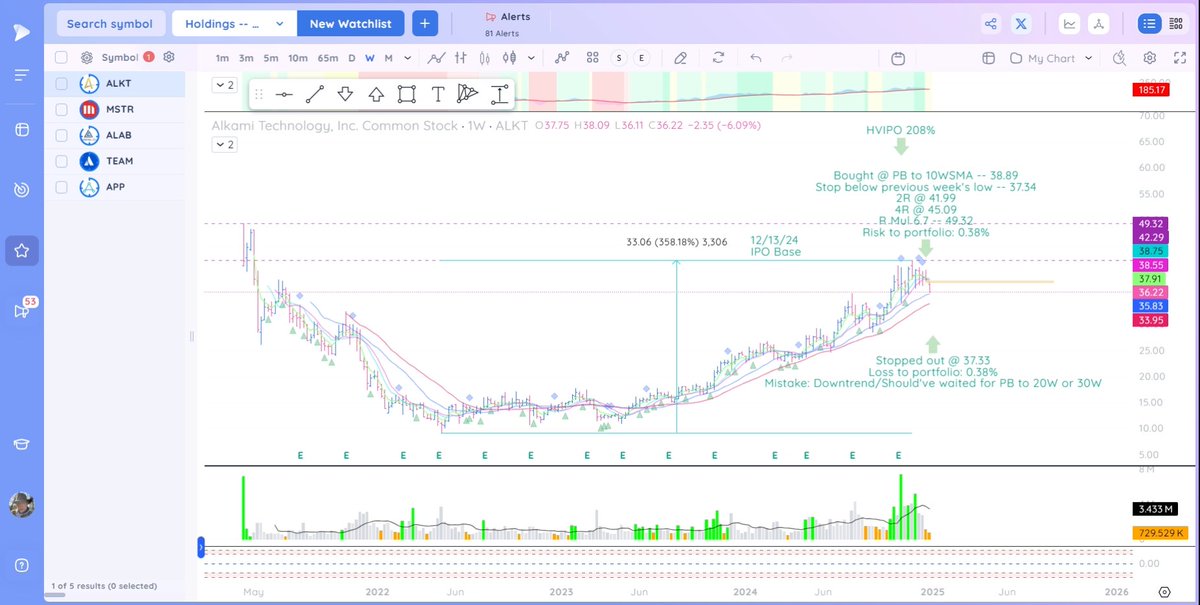Open the indicators menu icon
The width and height of the screenshot is (1200, 605).
pyautogui.click(x=563, y=58)
